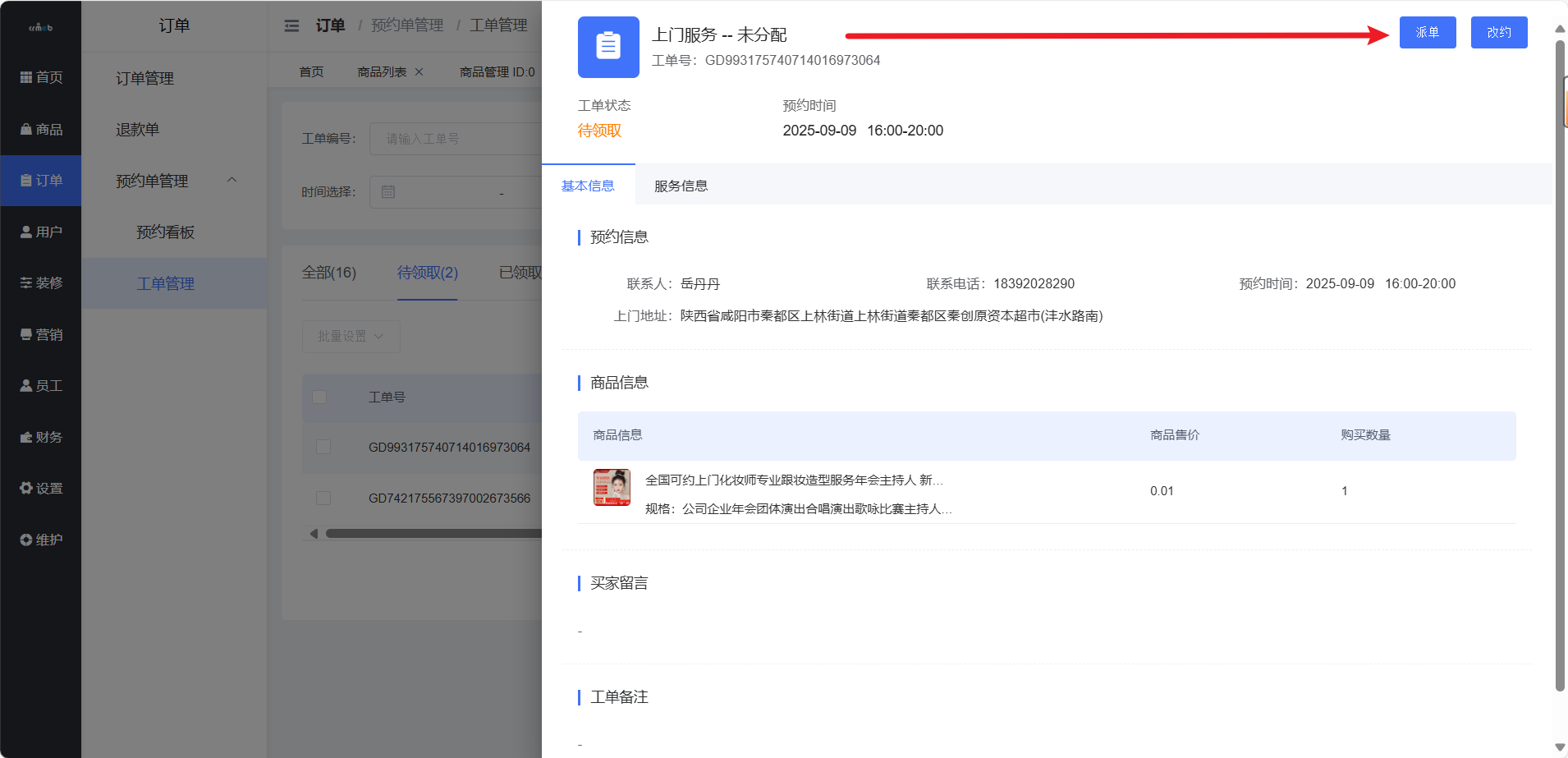
Task: Select the 商品 products icon in sidebar
Action: 41,129
